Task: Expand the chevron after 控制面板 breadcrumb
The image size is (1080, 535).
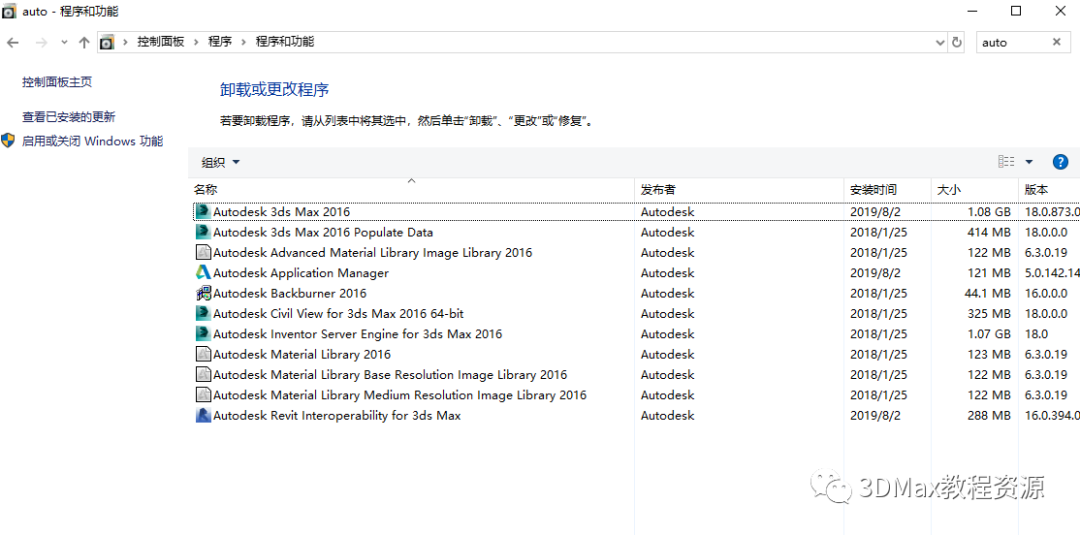Action: coord(196,42)
